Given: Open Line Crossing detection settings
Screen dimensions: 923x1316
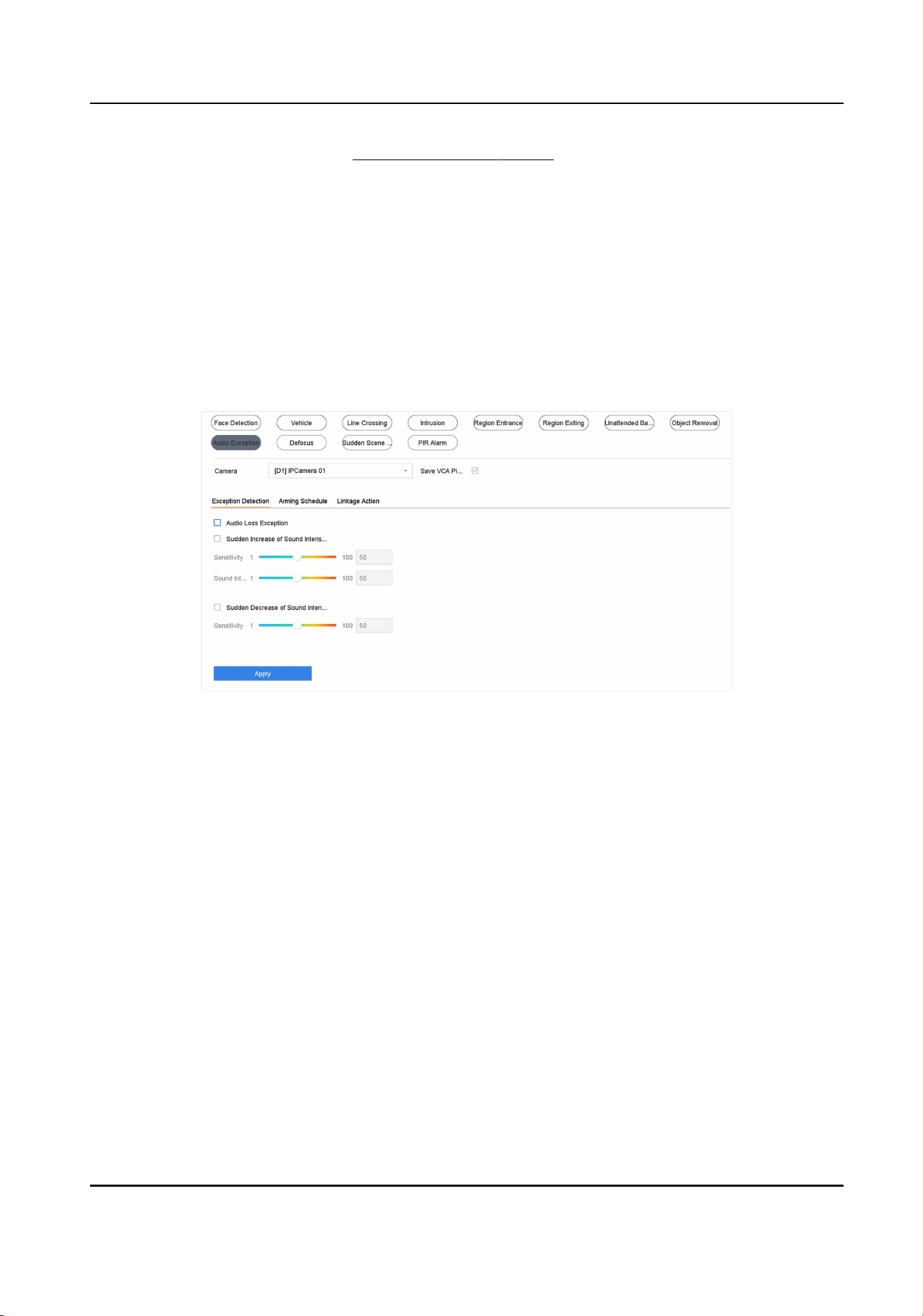Looking at the screenshot, I should point(367,423).
